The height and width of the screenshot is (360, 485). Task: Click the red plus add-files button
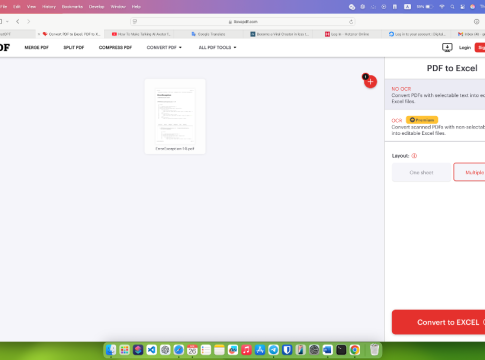[x=370, y=82]
